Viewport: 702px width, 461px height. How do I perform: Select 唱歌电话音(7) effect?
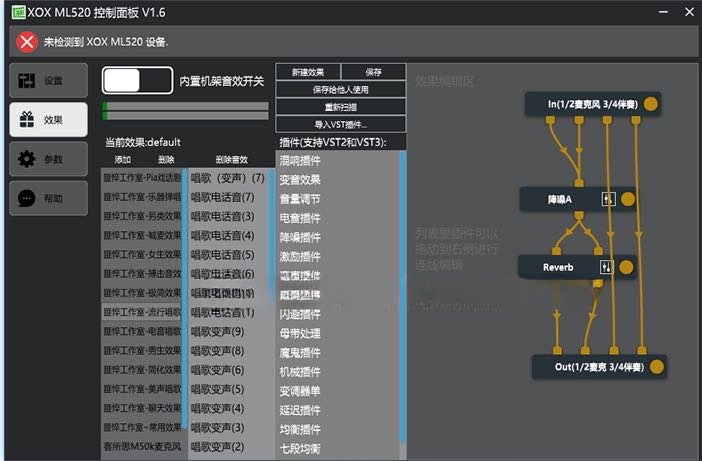228,197
